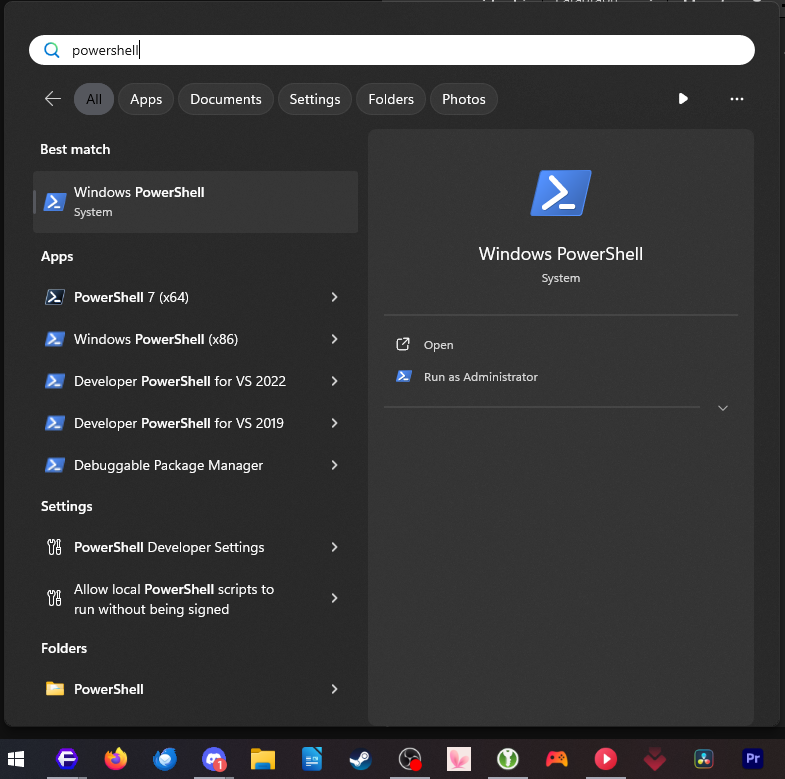Click the large PowerShell logo in preview
The height and width of the screenshot is (779, 785).
561,193
